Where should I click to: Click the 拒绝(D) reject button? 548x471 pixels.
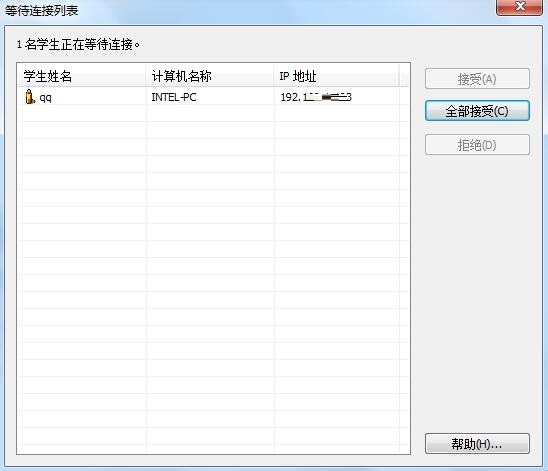click(x=477, y=145)
